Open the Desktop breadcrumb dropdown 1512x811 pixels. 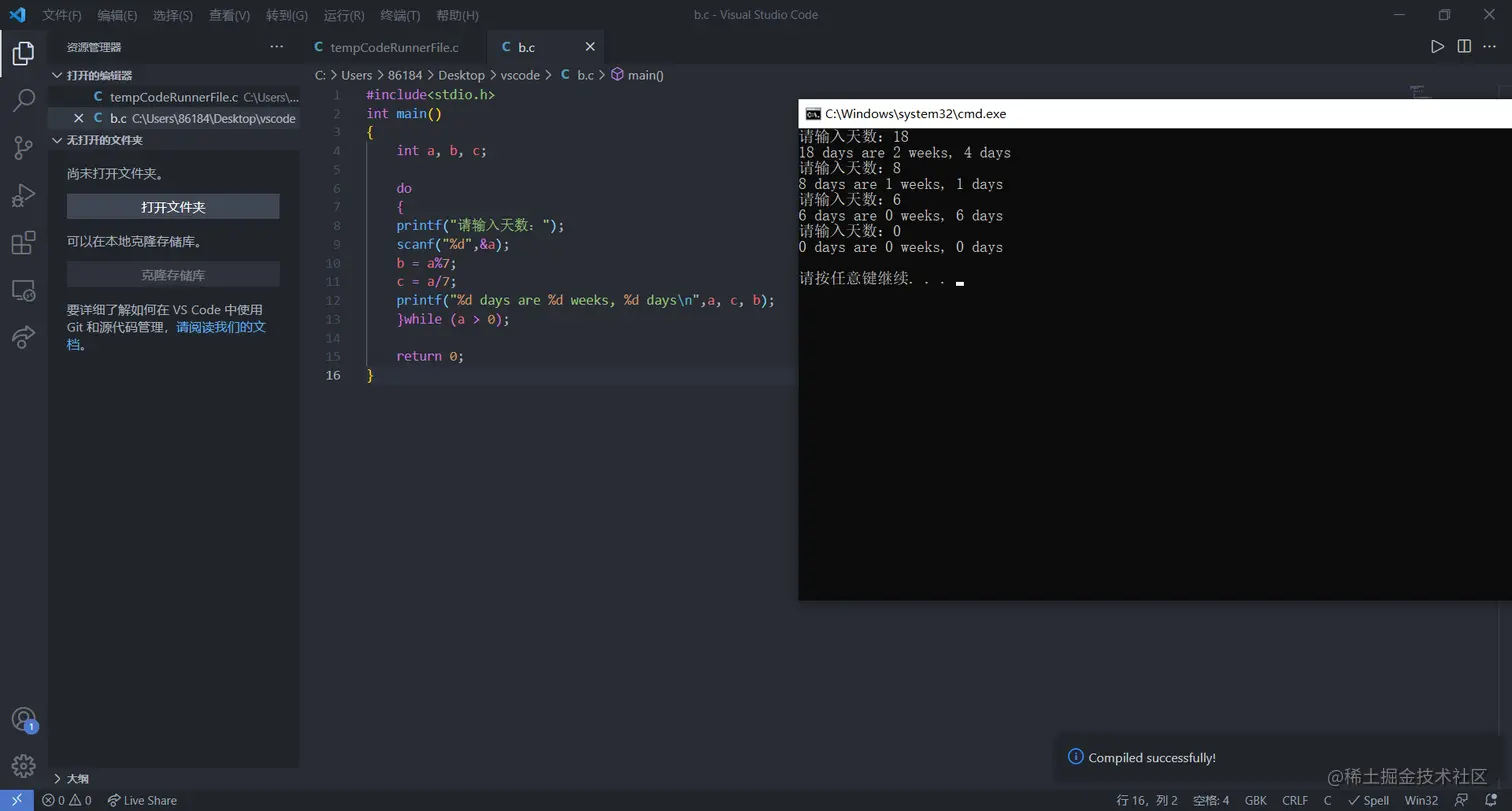[461, 75]
